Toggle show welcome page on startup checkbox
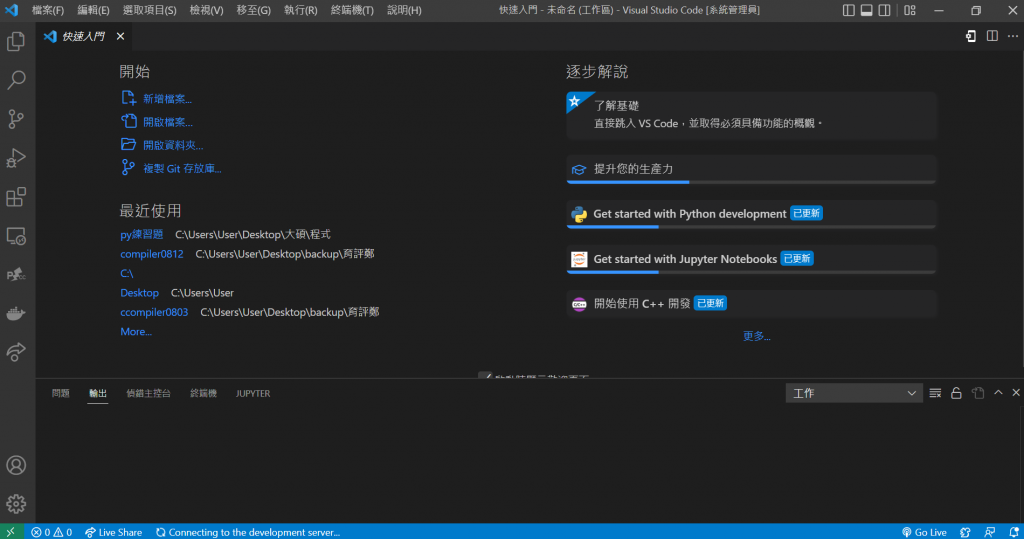Image resolution: width=1024 pixels, height=539 pixels. pyautogui.click(x=485, y=376)
